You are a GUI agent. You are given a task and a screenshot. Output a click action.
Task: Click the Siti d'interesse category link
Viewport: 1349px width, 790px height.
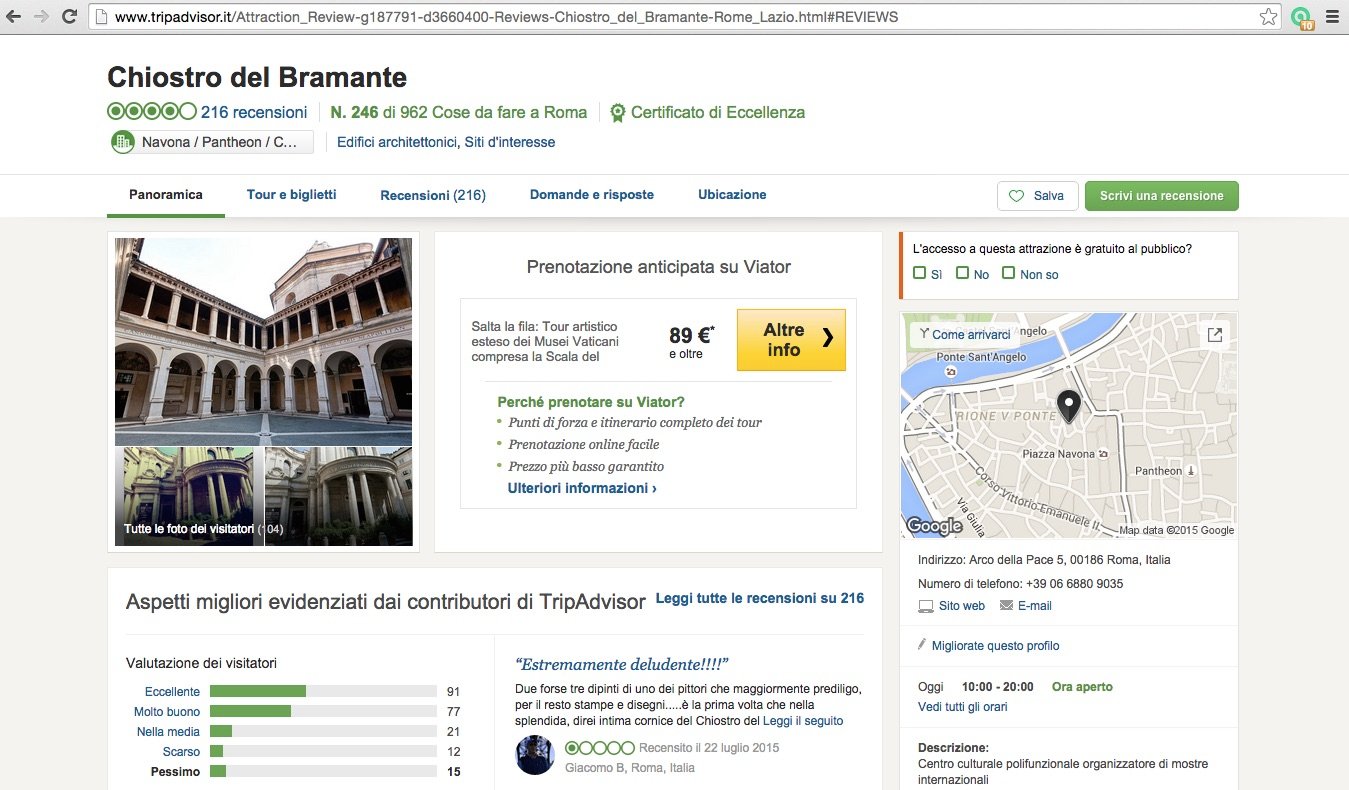(510, 142)
